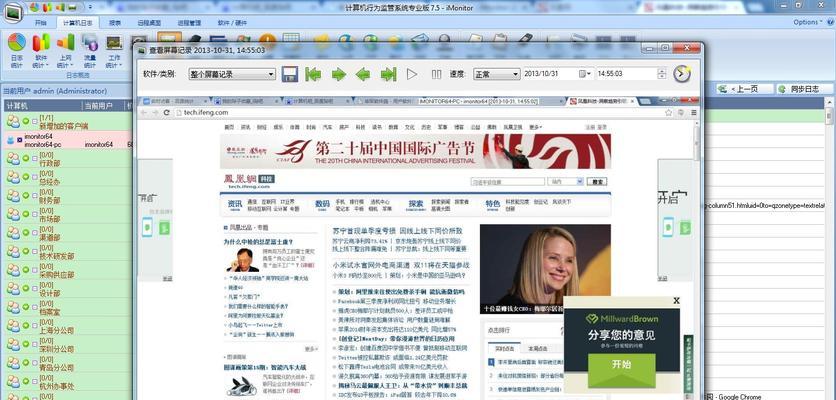The width and height of the screenshot is (836, 400).
Task: Toggle the green status of 技术研发部
Action: click(x=26, y=252)
